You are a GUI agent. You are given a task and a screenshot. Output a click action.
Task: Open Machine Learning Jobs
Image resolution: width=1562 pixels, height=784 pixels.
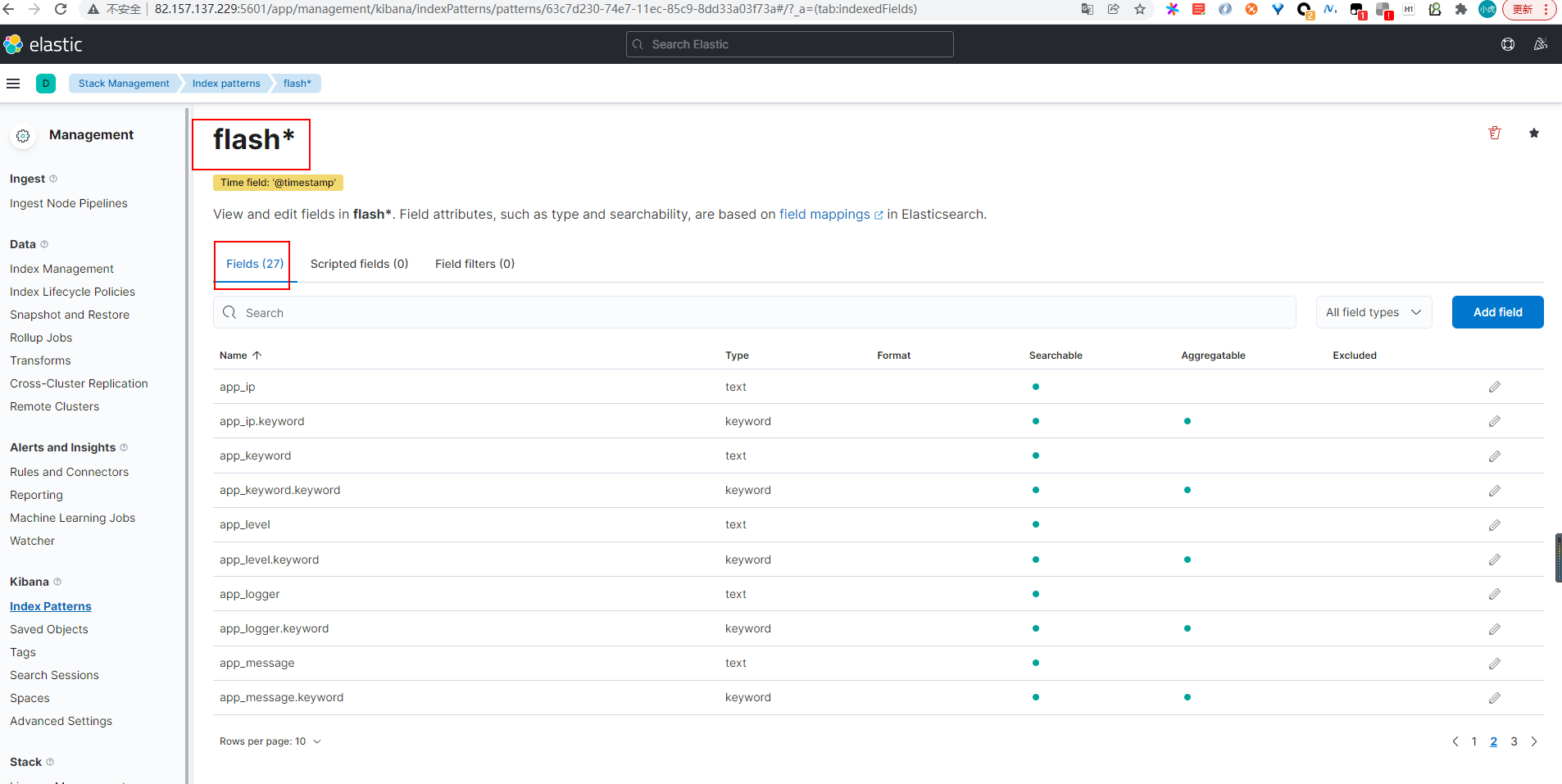coord(72,518)
